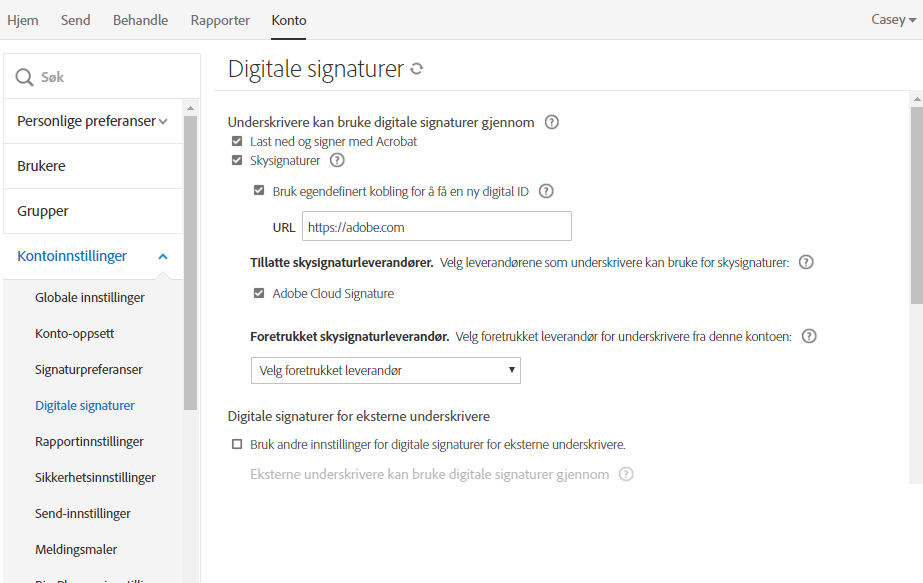
Task: Click inside the URL text field
Action: click(436, 226)
